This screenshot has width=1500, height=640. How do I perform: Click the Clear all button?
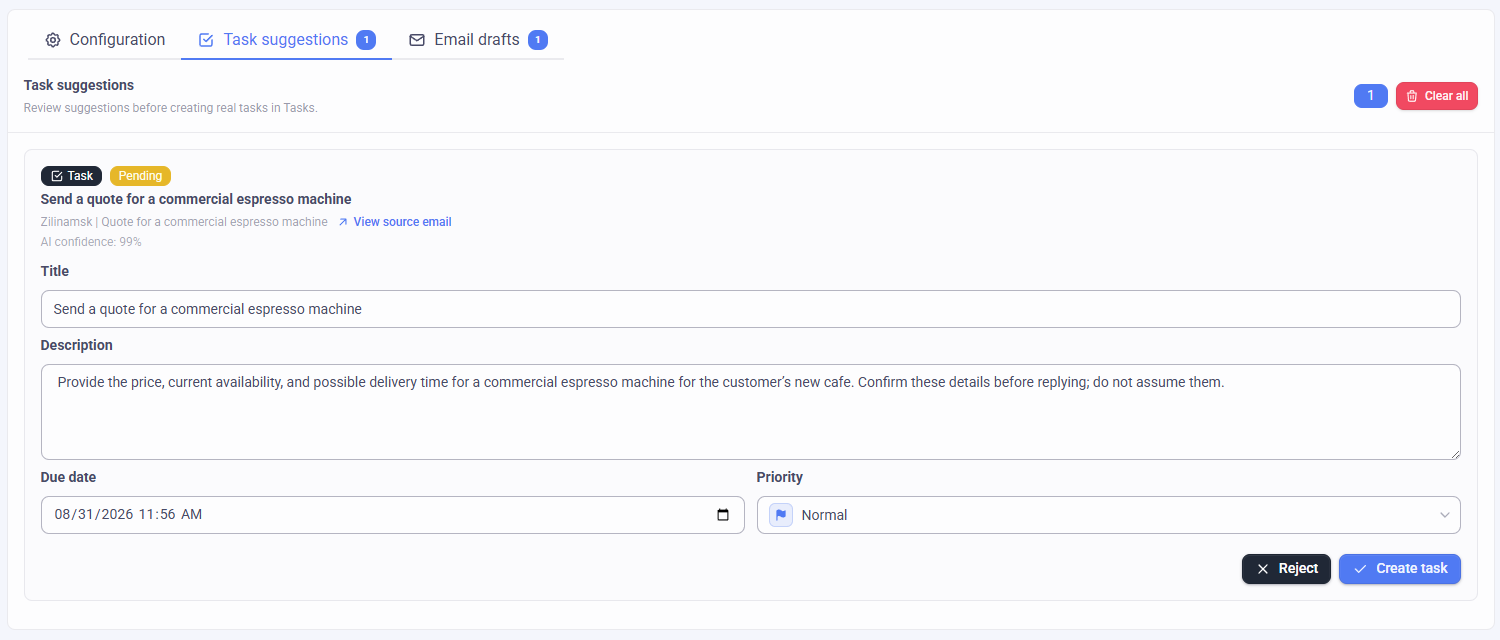click(x=1436, y=96)
